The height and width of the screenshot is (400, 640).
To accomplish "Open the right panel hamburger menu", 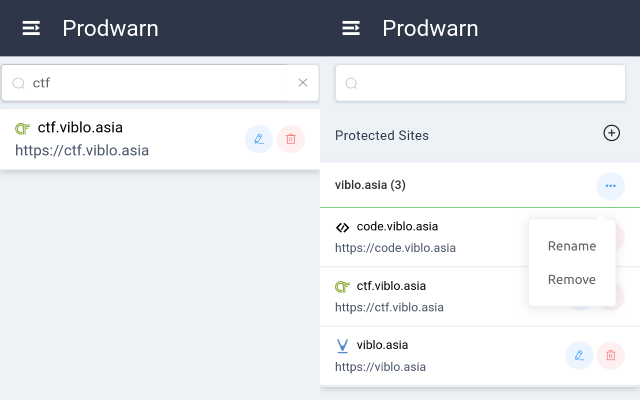I will point(351,28).
